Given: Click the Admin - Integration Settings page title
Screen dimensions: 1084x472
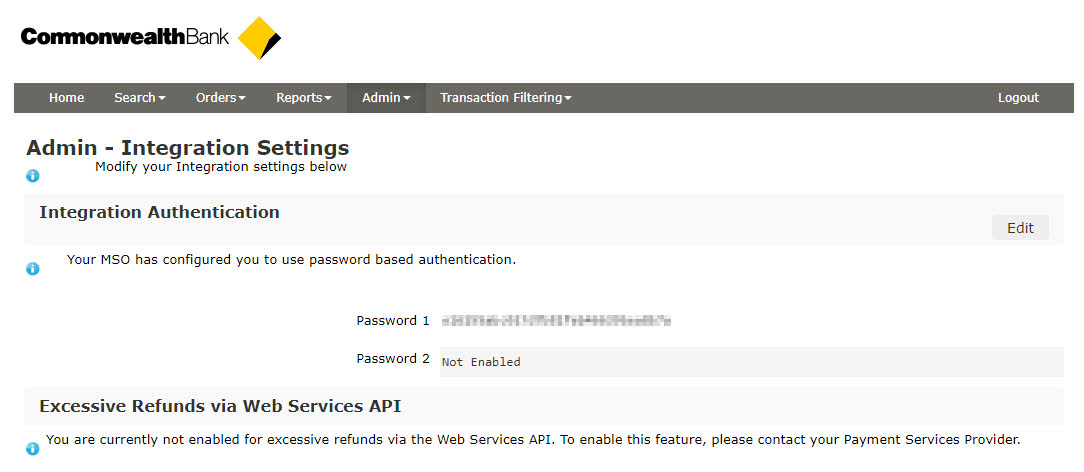Looking at the screenshot, I should tap(187, 148).
